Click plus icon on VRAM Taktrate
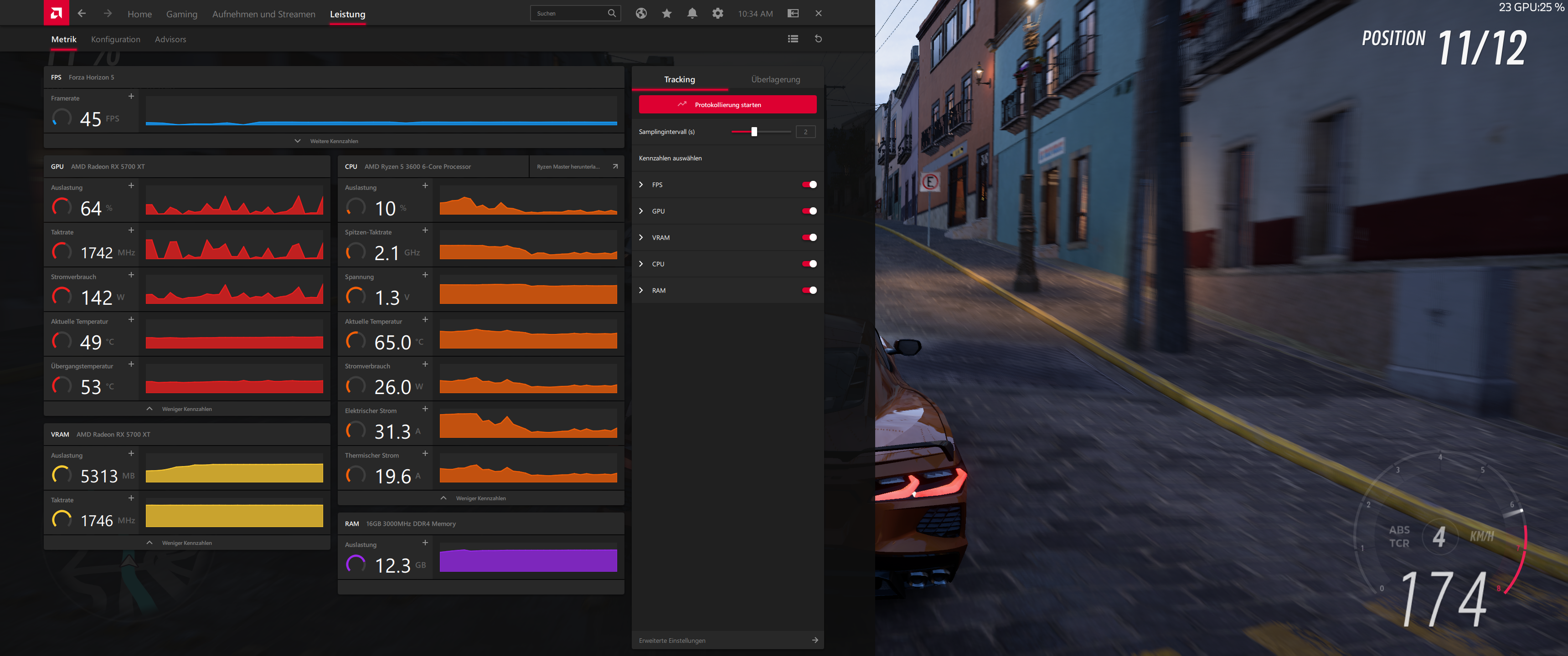The height and width of the screenshot is (656, 1568). tap(131, 498)
